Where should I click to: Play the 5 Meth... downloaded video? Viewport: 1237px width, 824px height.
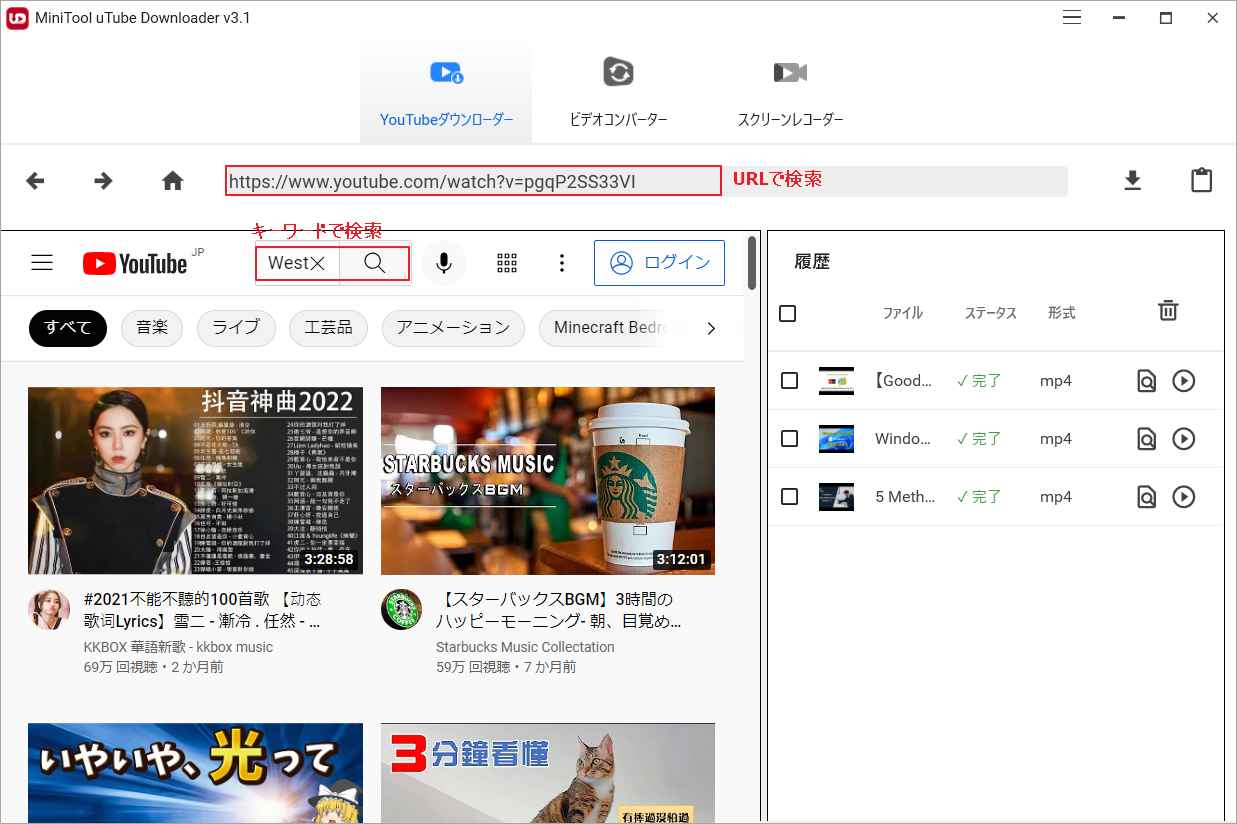click(1184, 497)
